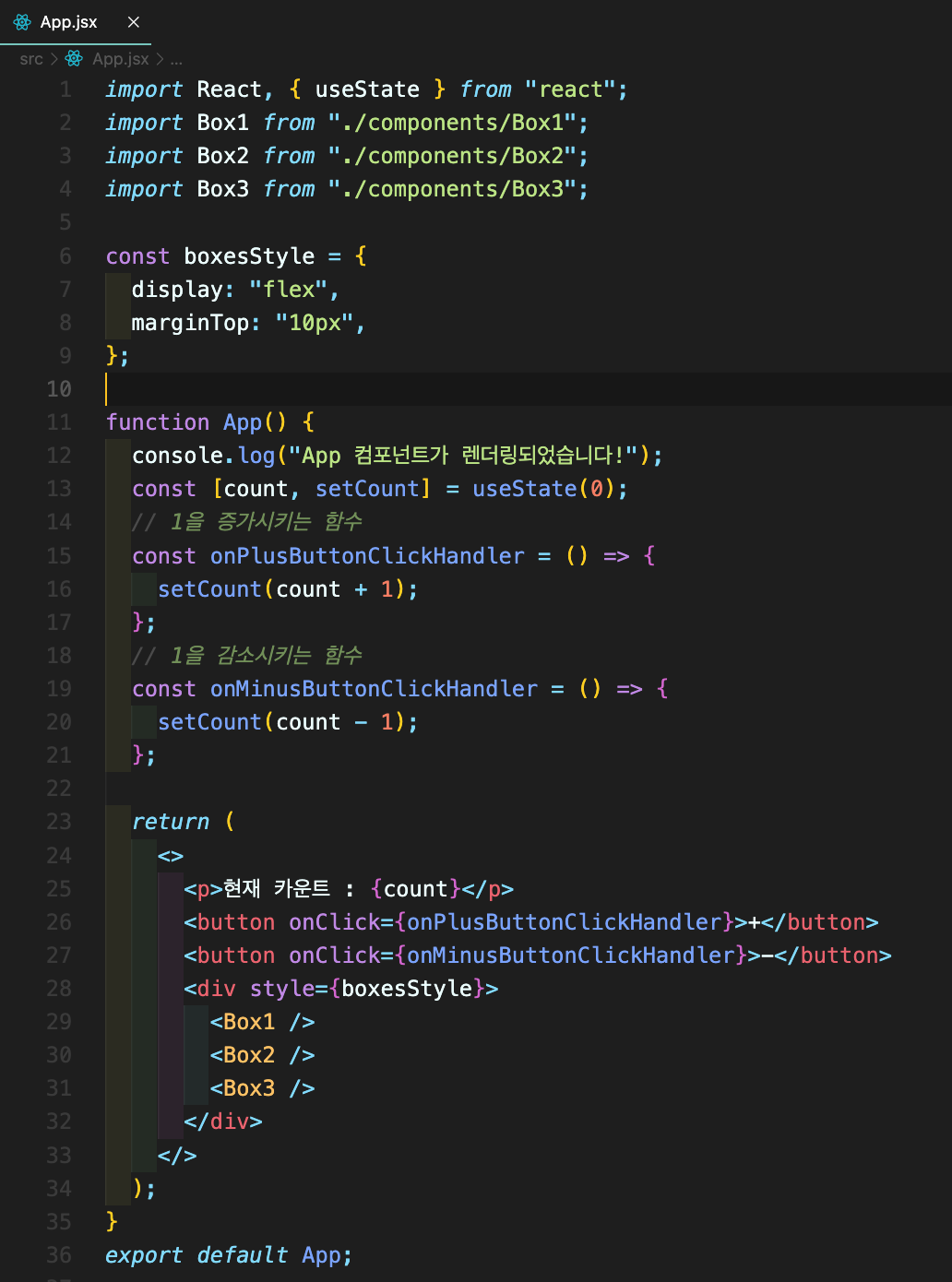Image resolution: width=952 pixels, height=1282 pixels.
Task: Click onMinusButtonClickHandler declaration on line 19
Action: pos(374,689)
